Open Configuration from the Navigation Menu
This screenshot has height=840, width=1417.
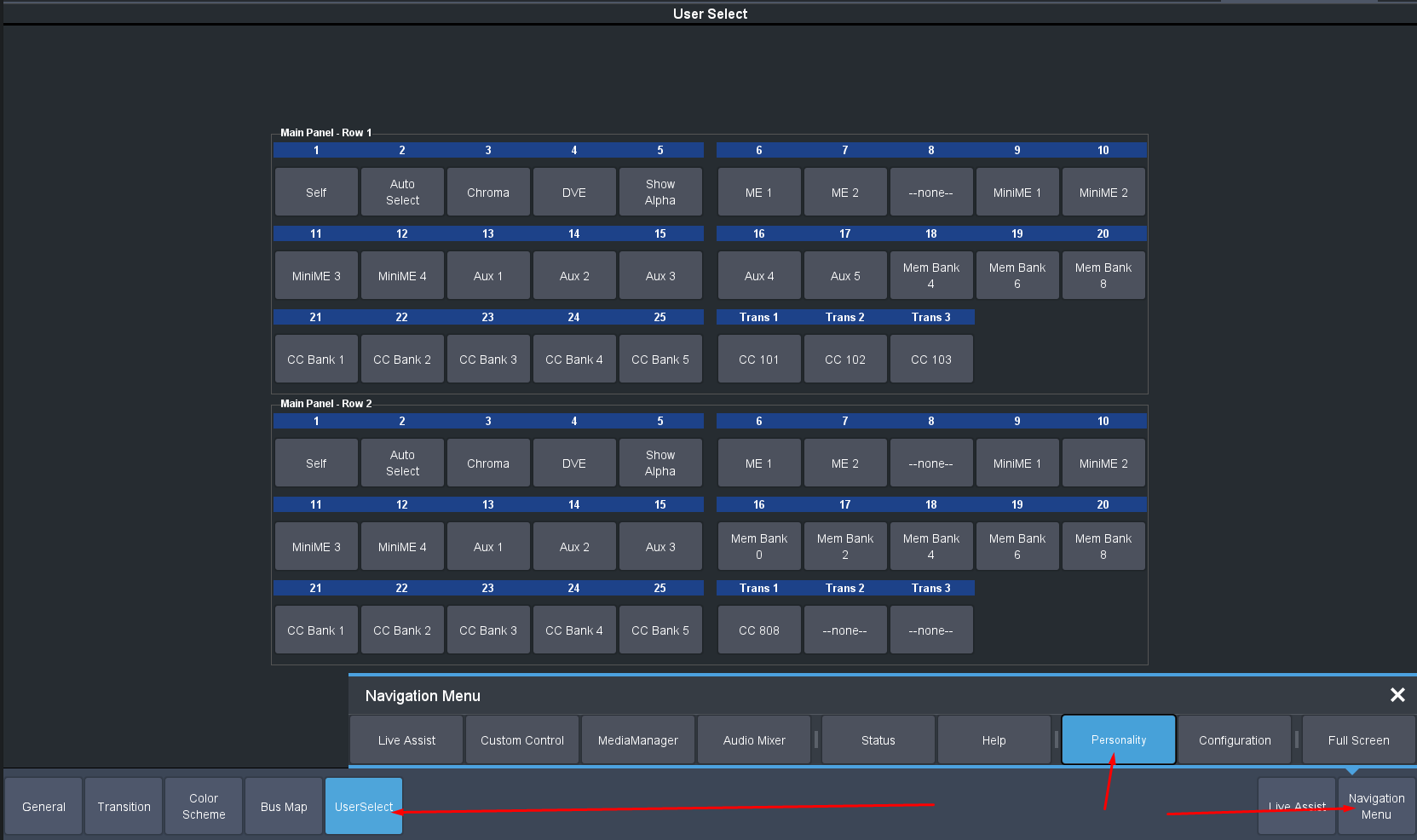(1234, 740)
